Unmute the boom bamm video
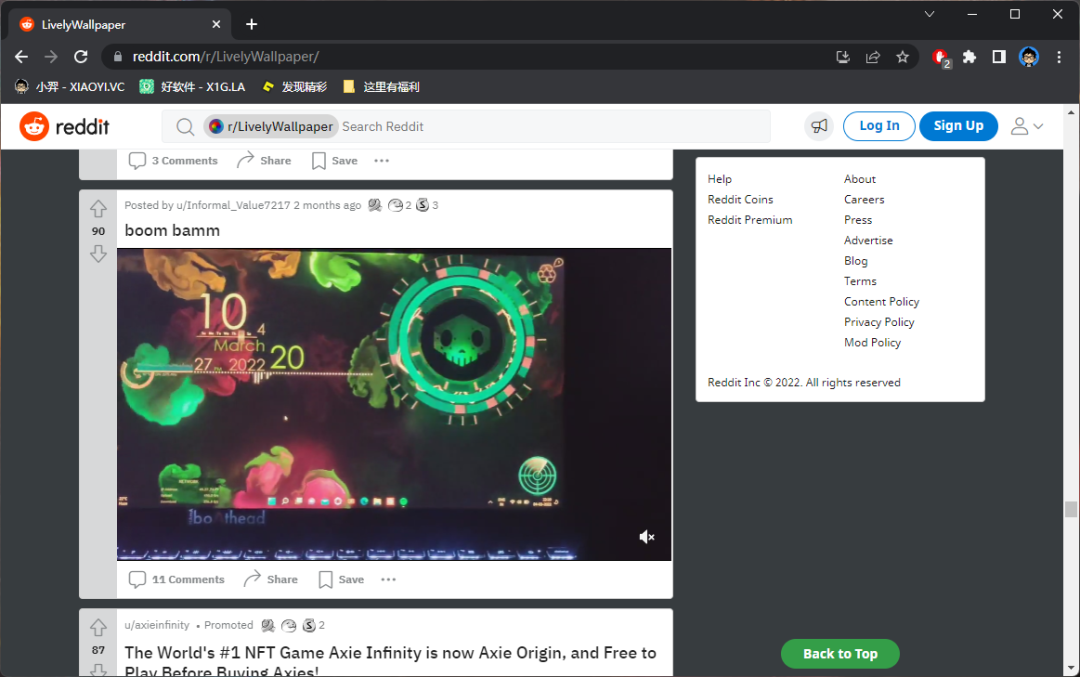Viewport: 1080px width, 677px height. click(x=646, y=537)
